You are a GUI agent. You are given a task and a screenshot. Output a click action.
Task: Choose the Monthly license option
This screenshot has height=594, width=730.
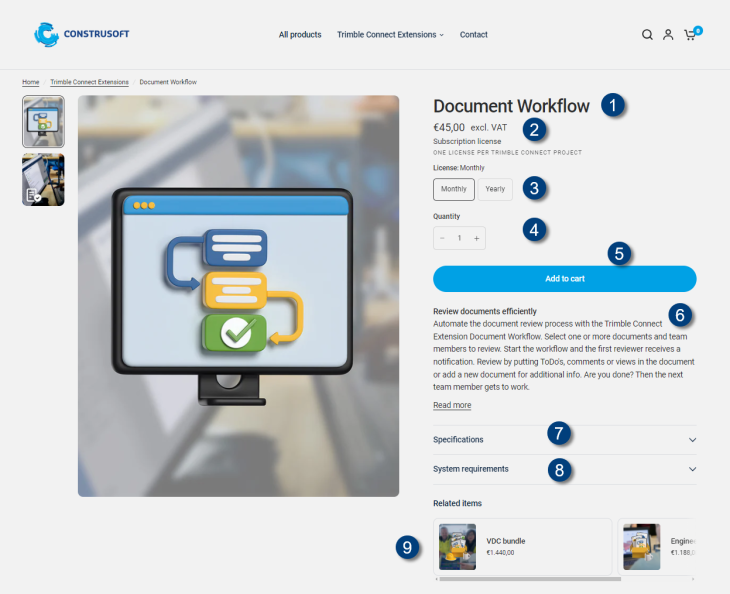coord(453,189)
